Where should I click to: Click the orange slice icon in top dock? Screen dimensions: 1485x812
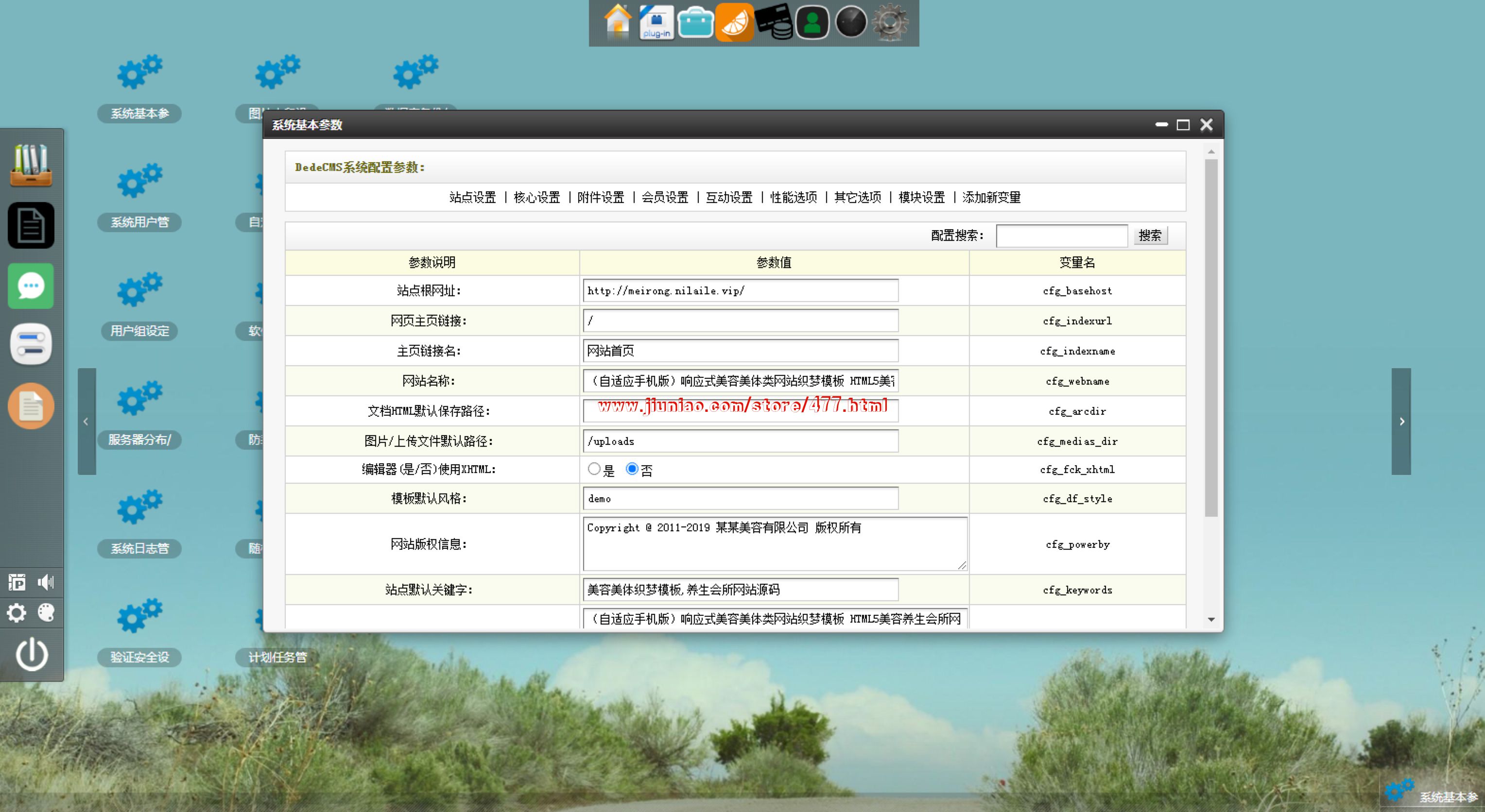[x=734, y=22]
